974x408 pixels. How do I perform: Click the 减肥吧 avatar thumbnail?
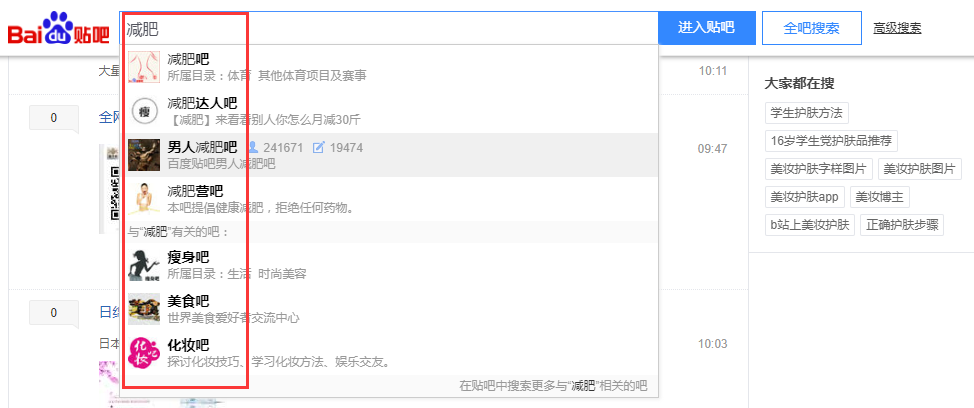tap(144, 67)
